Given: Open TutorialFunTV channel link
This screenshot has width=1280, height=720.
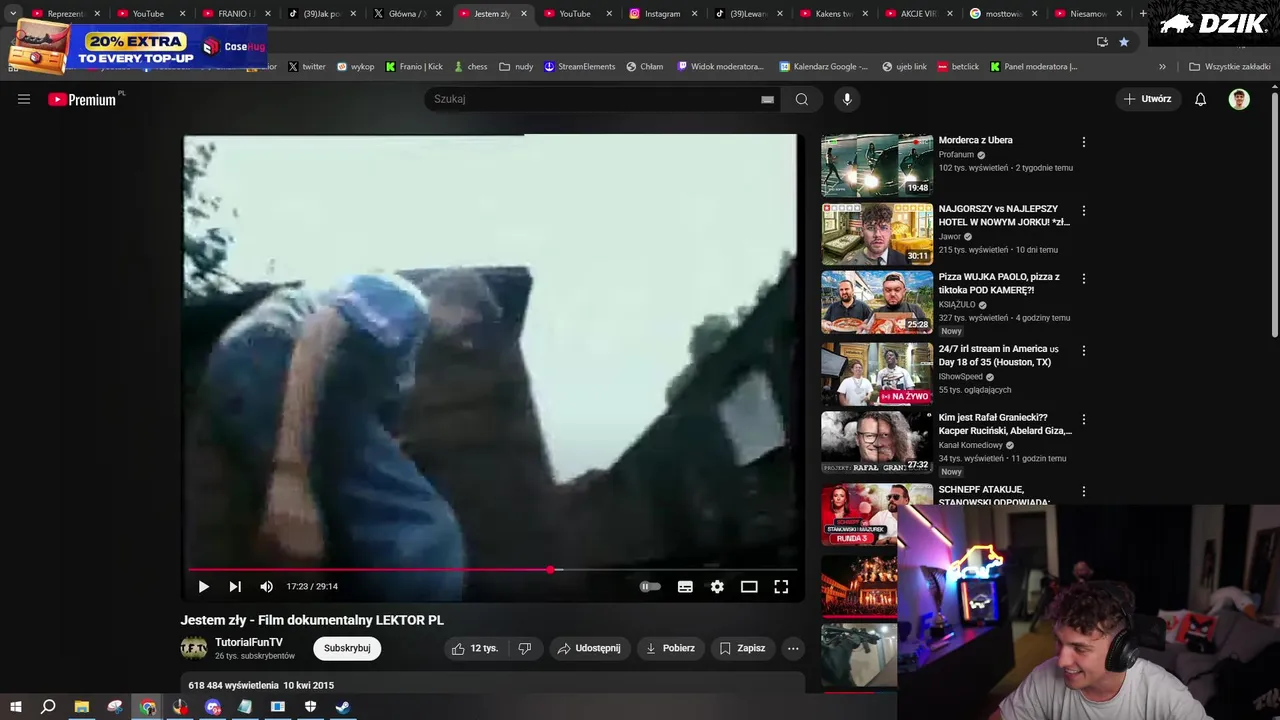Looking at the screenshot, I should tap(249, 642).
